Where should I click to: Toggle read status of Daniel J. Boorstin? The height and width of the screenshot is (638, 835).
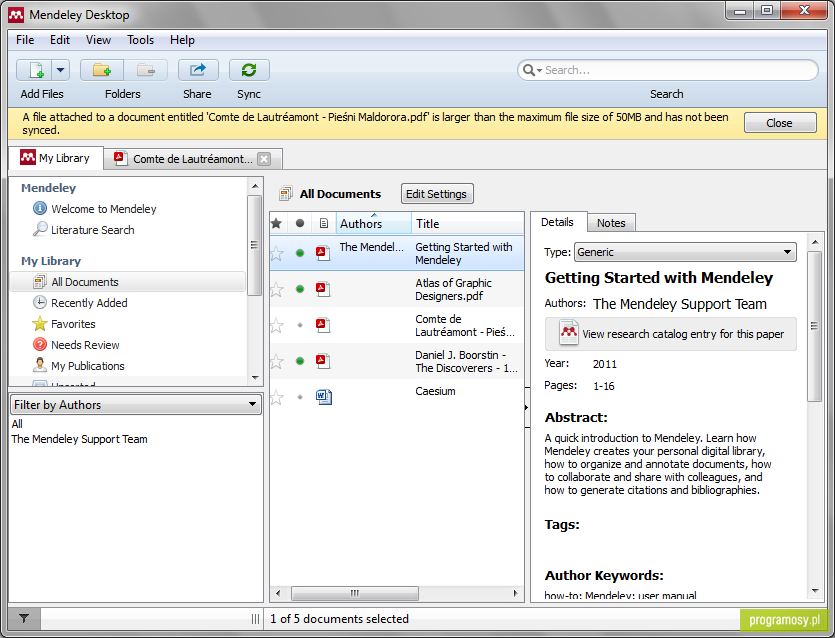[300, 362]
